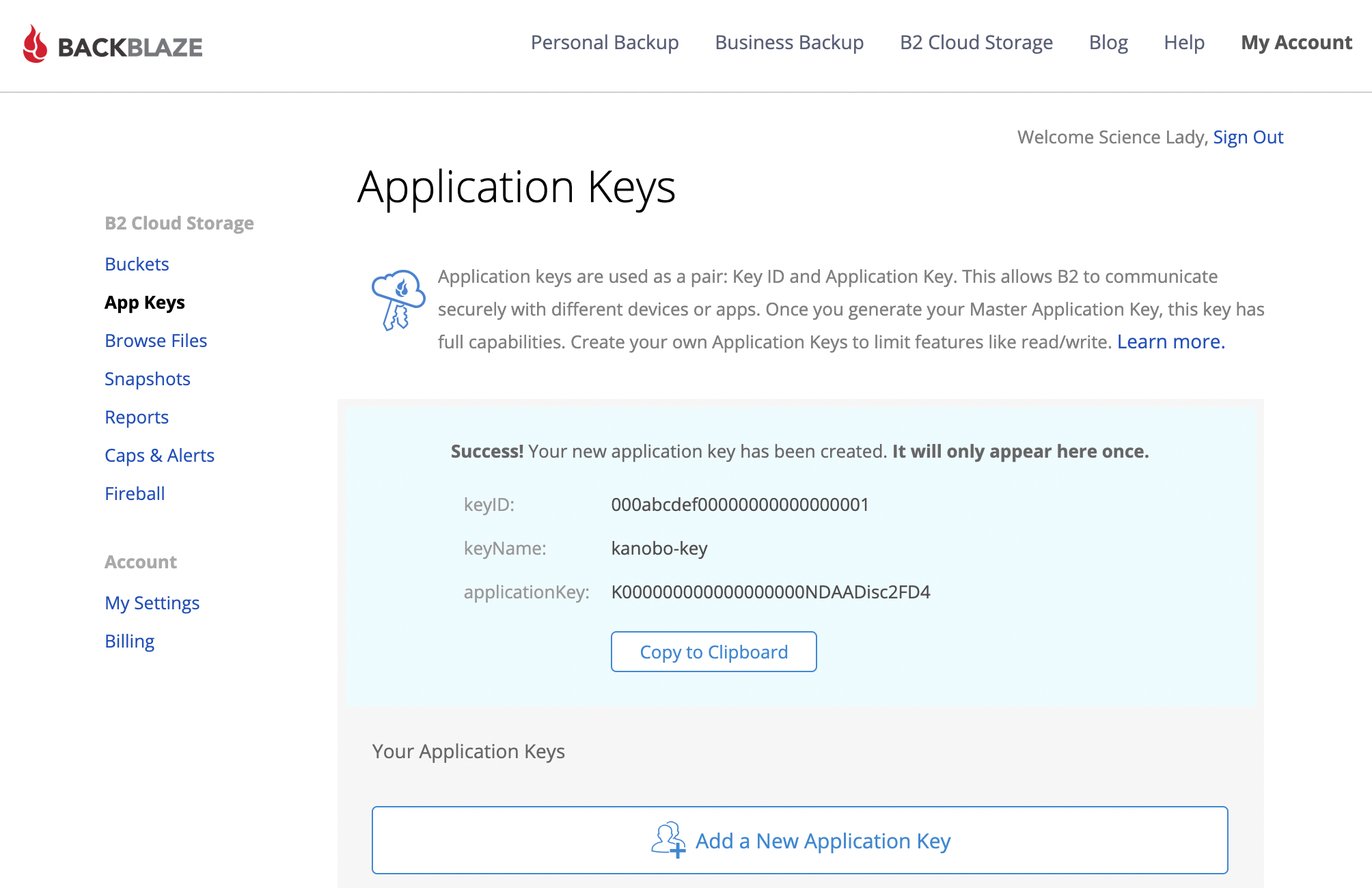
Task: Open the Help menu
Action: [1184, 42]
